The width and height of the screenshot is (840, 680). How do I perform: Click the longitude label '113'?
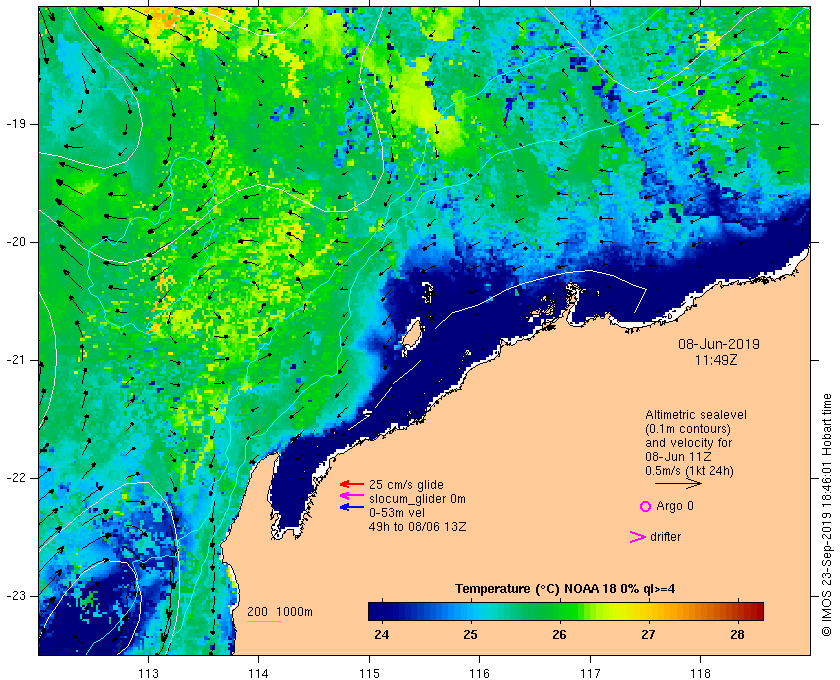click(x=148, y=674)
